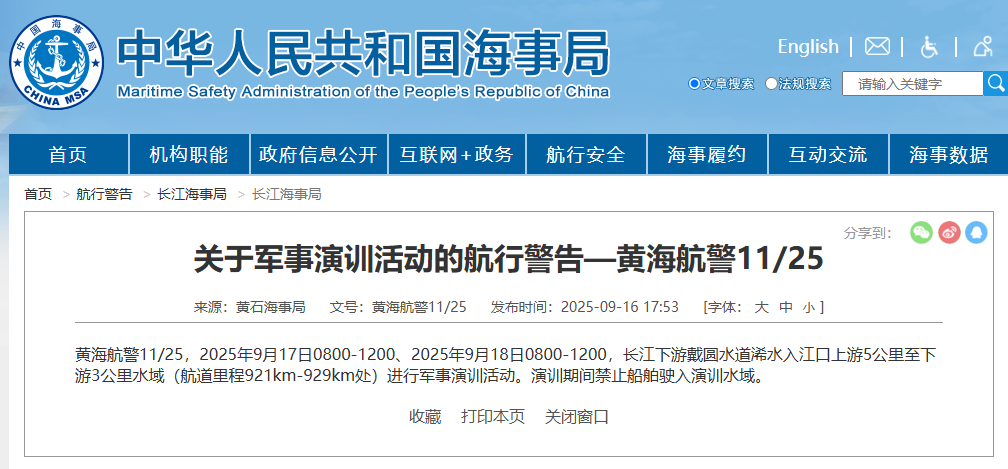Click the wheelchair accessibility icon
This screenshot has height=469, width=1008.
(x=929, y=47)
